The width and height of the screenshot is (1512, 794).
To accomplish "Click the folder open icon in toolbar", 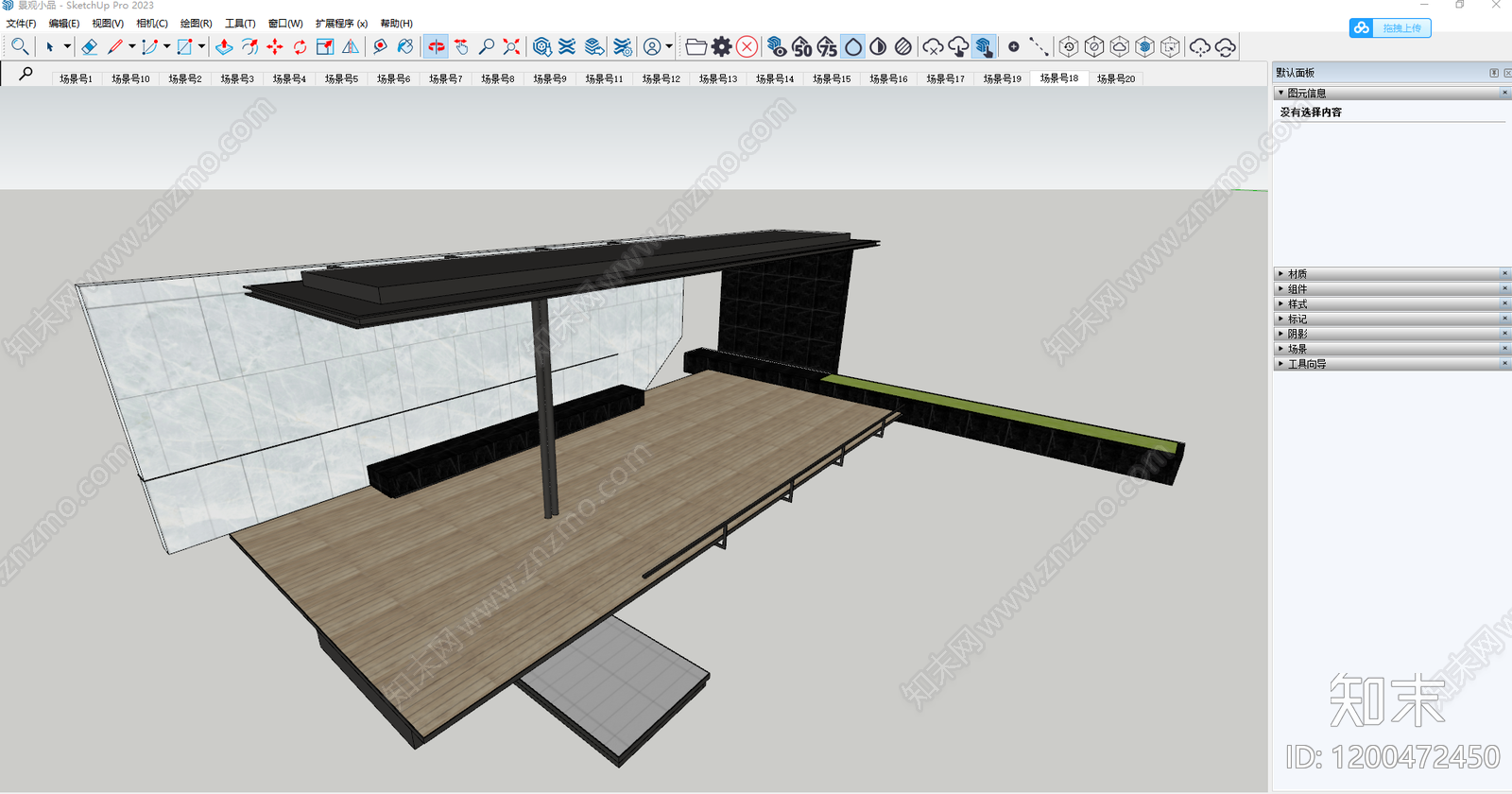I will pos(696,46).
